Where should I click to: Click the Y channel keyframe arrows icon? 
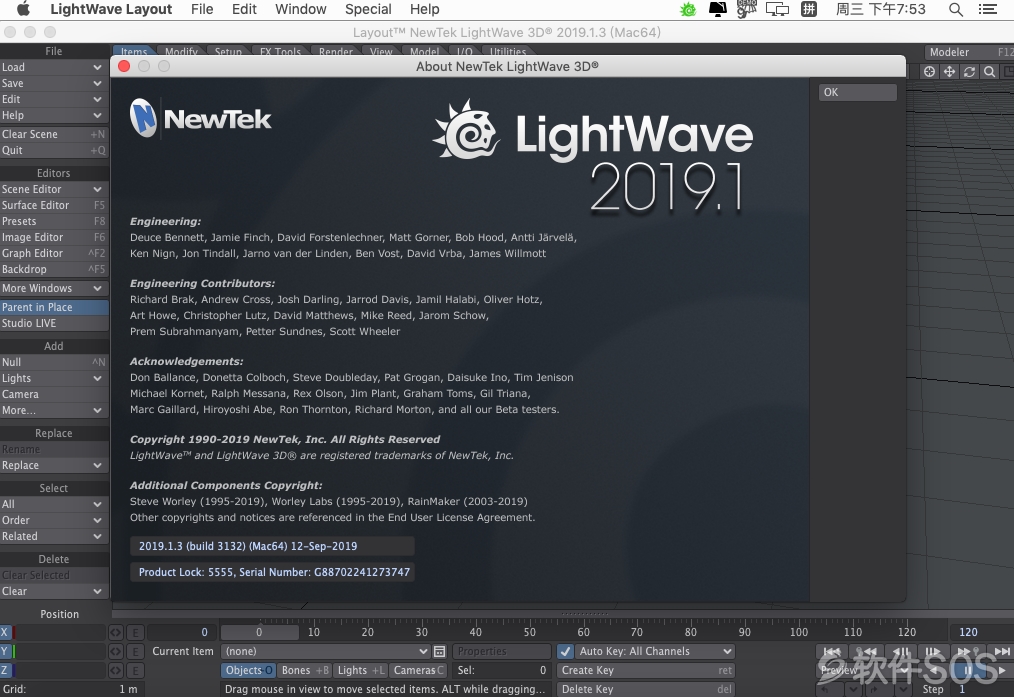click(116, 651)
